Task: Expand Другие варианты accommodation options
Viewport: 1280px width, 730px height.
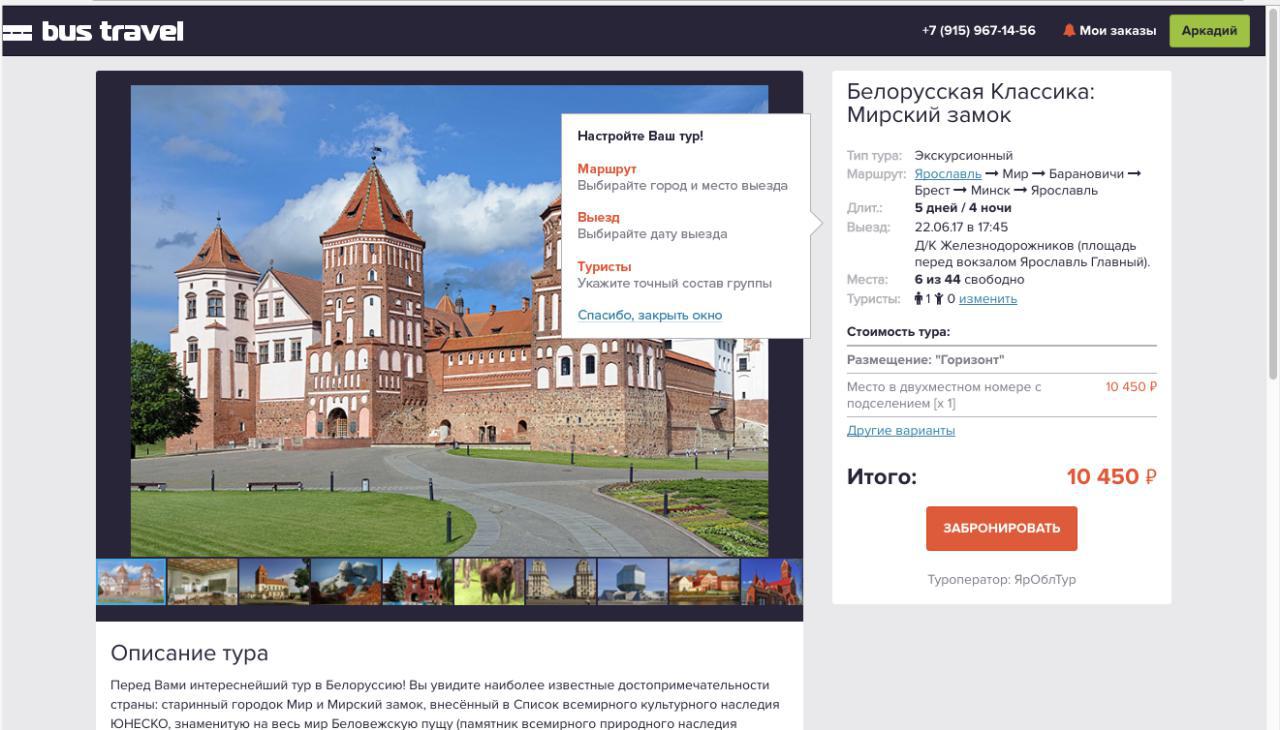Action: [x=901, y=431]
